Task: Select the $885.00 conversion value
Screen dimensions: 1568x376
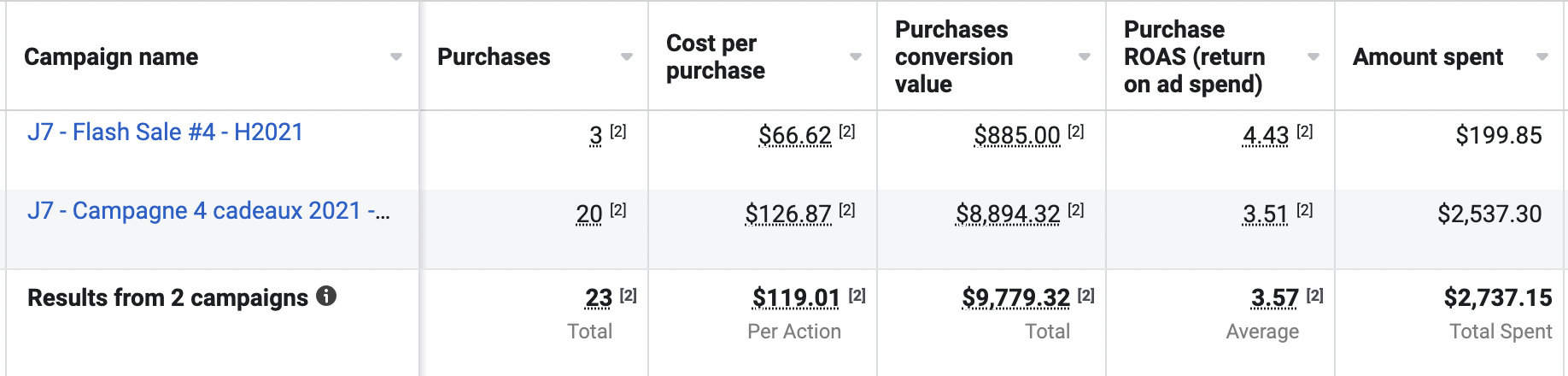Action: (1016, 135)
